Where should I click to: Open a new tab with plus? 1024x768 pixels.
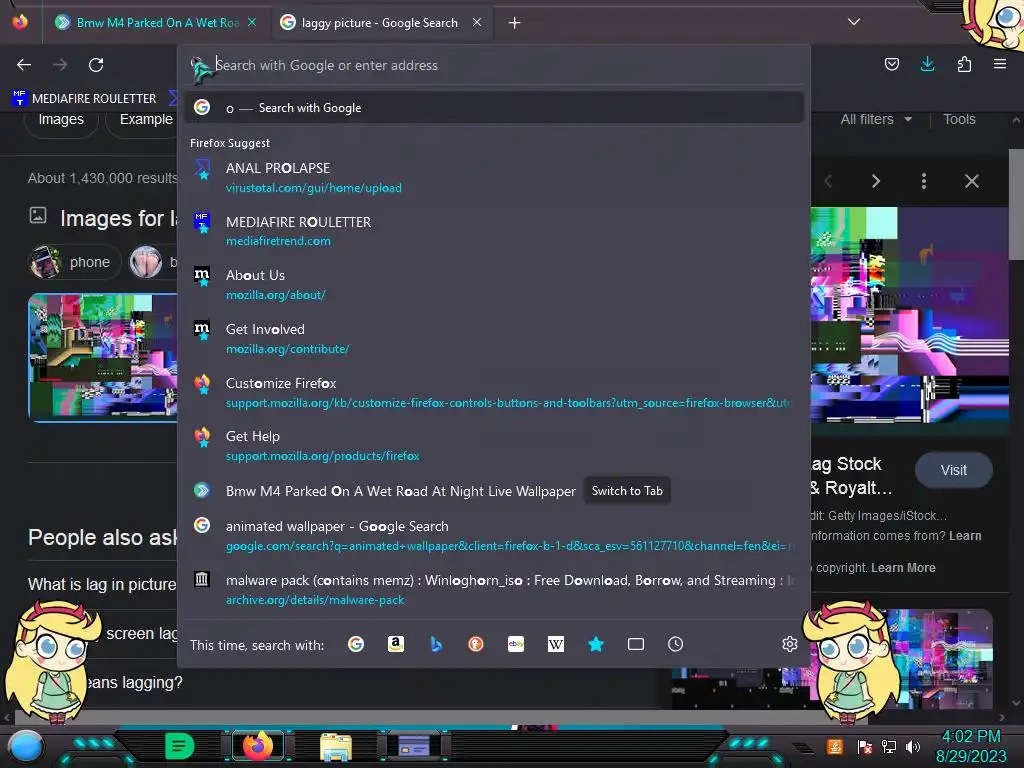515,23
